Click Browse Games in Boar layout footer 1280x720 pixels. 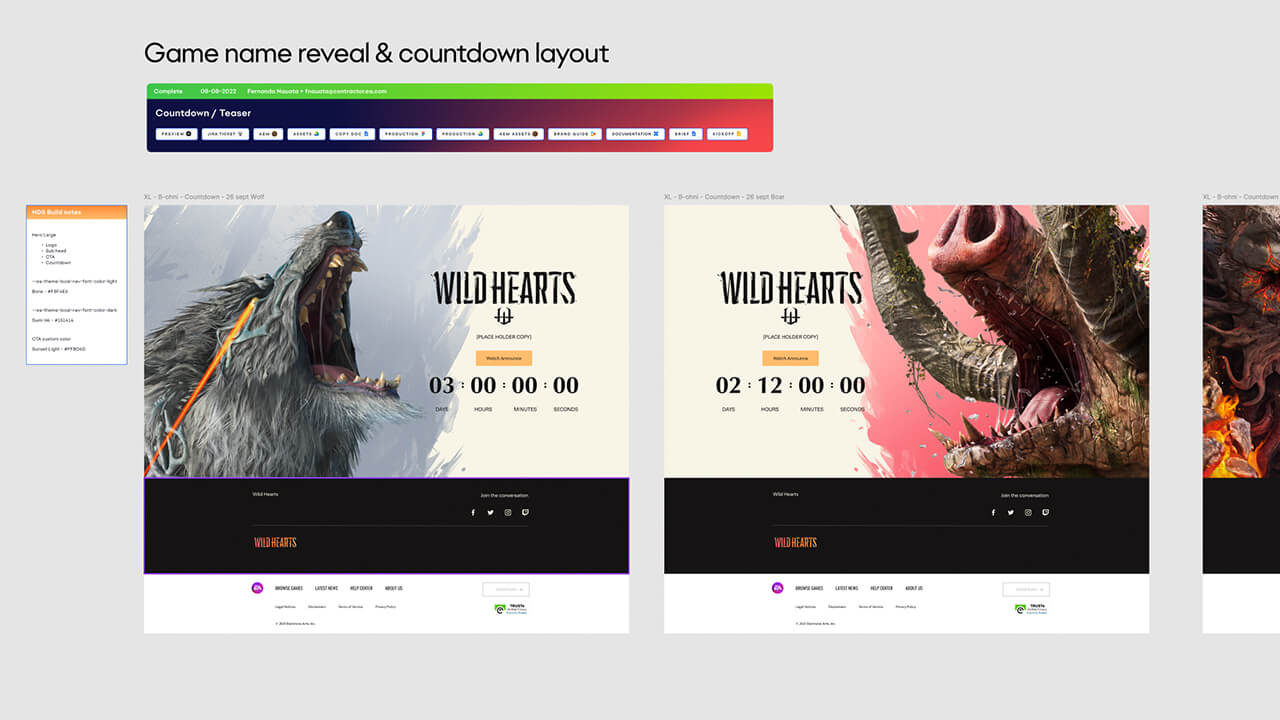[809, 588]
